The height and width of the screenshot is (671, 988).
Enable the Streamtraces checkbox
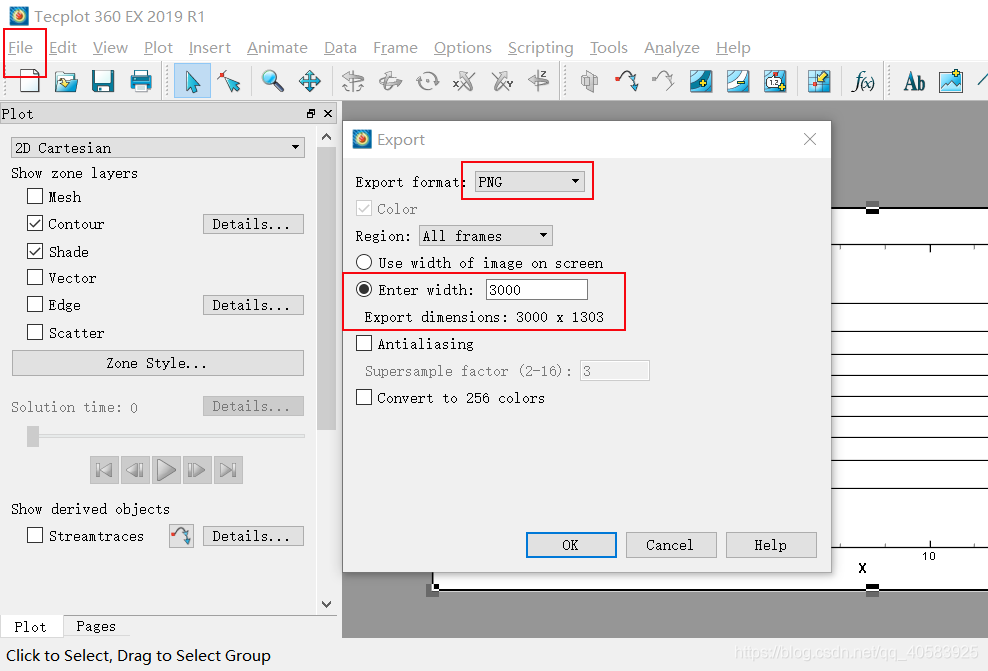(x=35, y=536)
